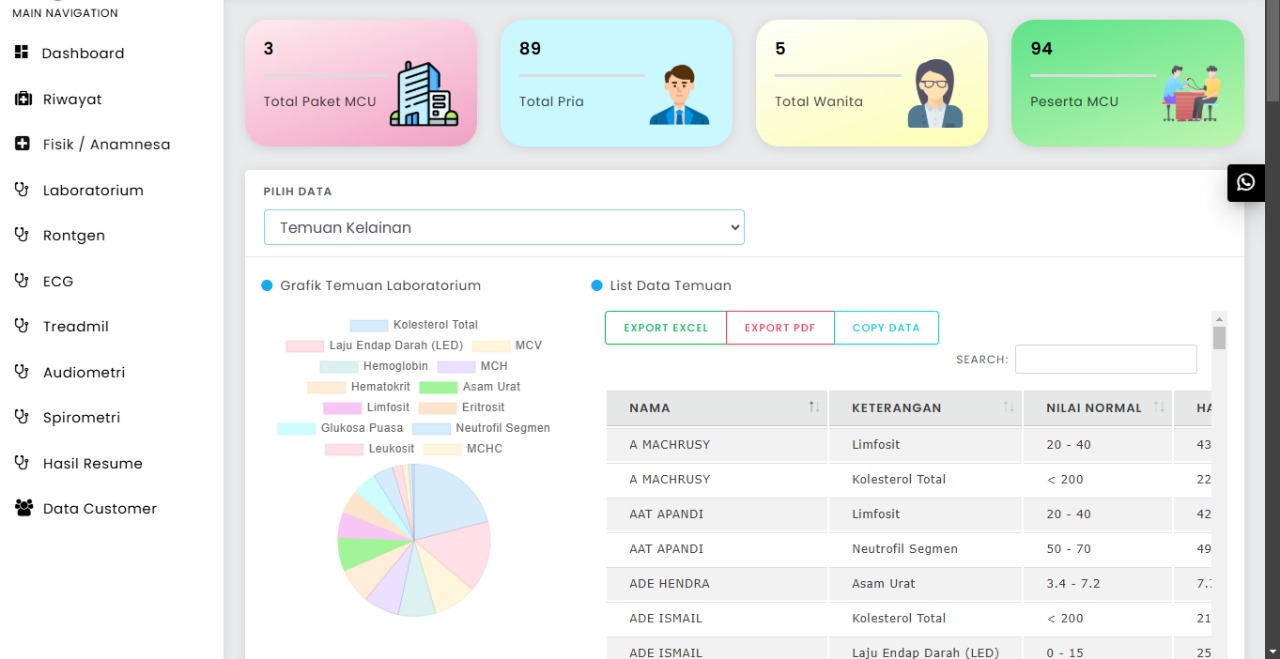Click the WhatsApp floating chat icon
This screenshot has width=1280, height=659.
coord(1245,182)
